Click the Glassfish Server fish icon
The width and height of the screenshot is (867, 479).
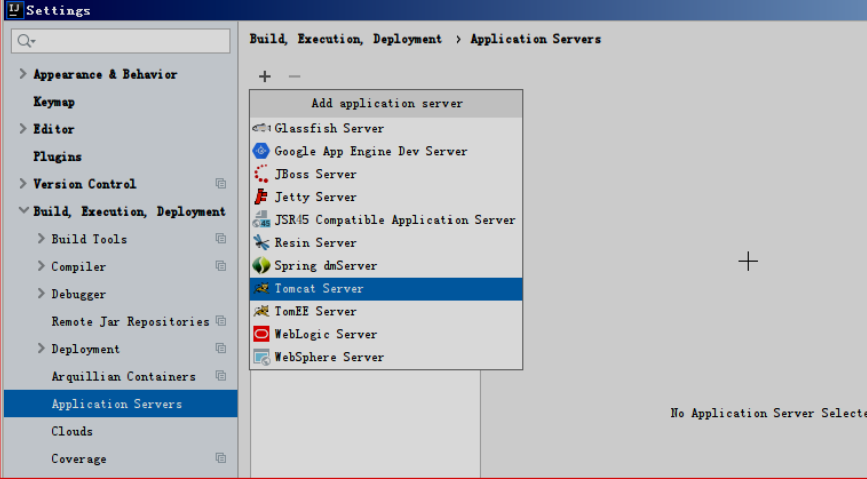[261, 128]
